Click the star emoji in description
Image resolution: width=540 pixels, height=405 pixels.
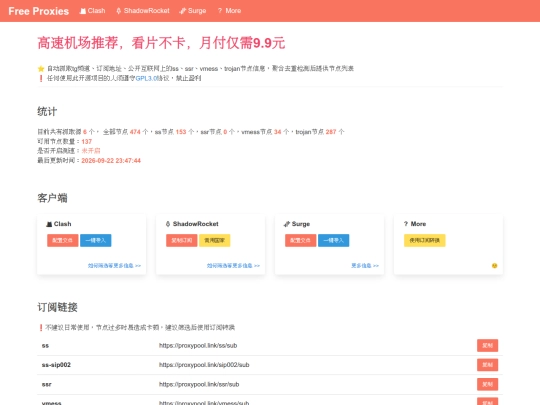tap(41, 69)
